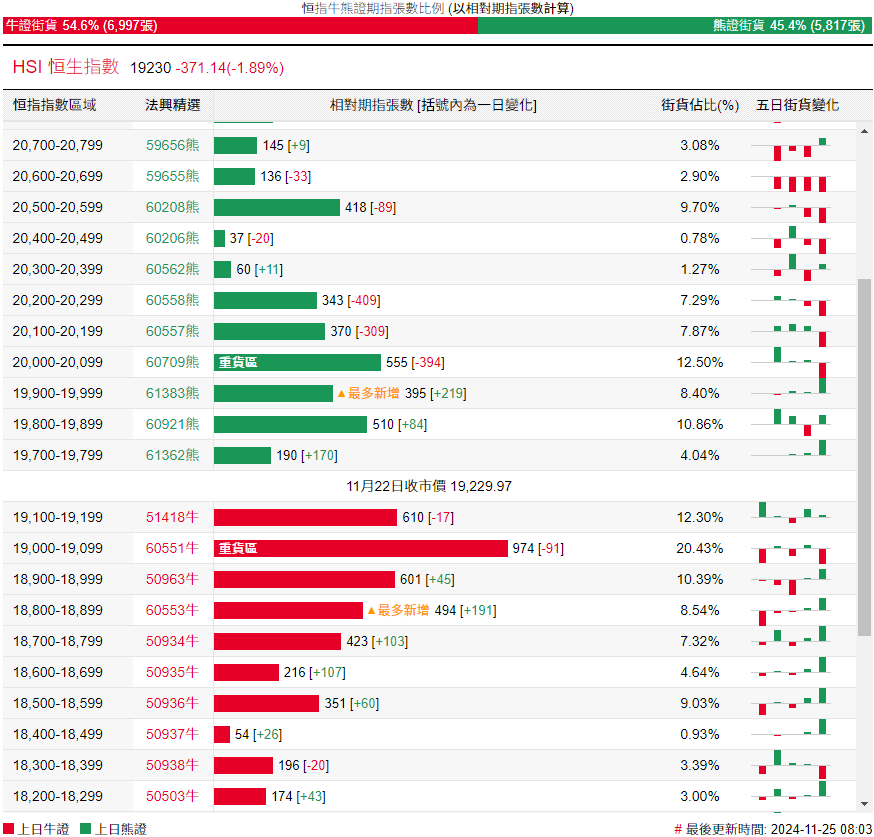Screen dimensions: 874x837
Task: Click the scrollbar down arrow
Action: (x=865, y=803)
